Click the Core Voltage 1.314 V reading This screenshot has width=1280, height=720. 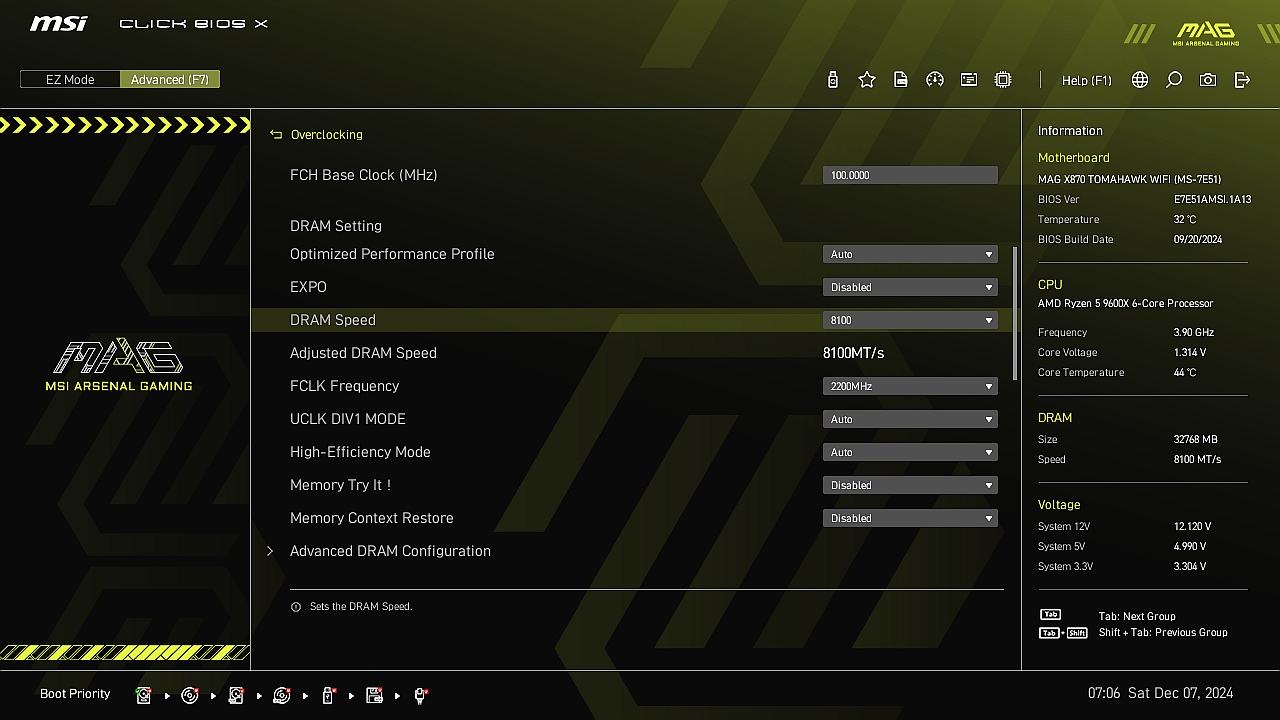click(x=1190, y=353)
